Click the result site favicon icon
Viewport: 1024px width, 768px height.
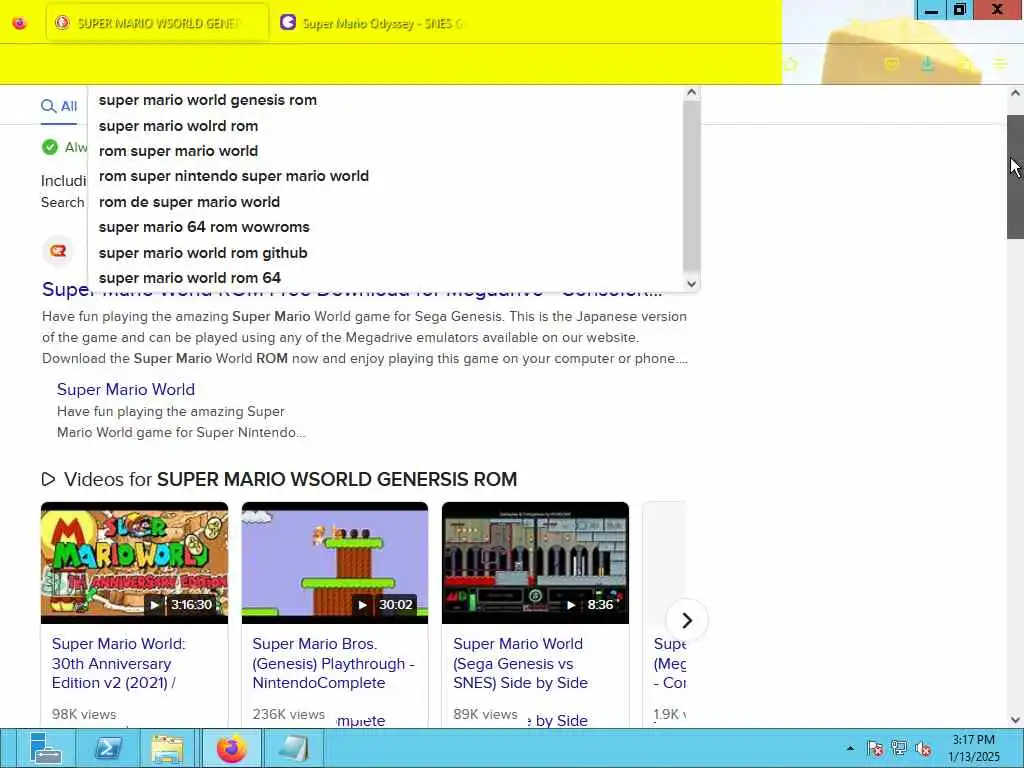tap(58, 251)
